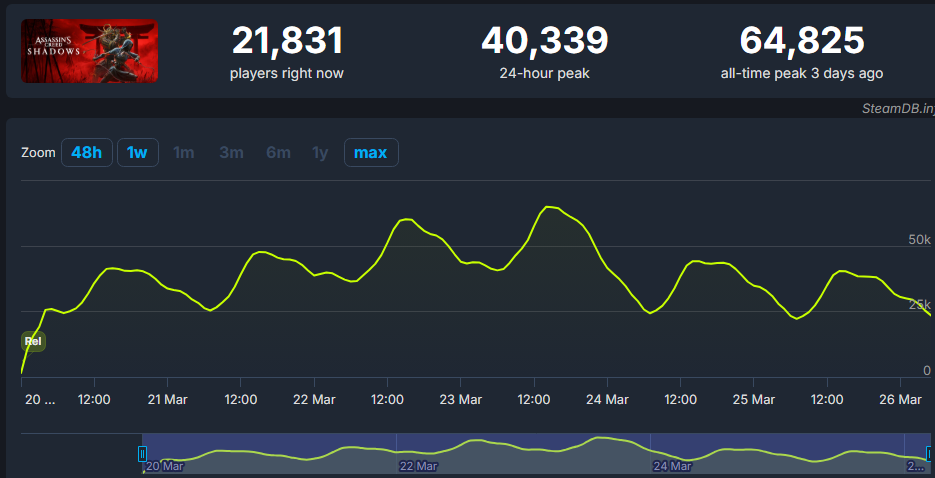This screenshot has height=478, width=935.
Task: Set chart zoom to 48h
Action: [86, 153]
